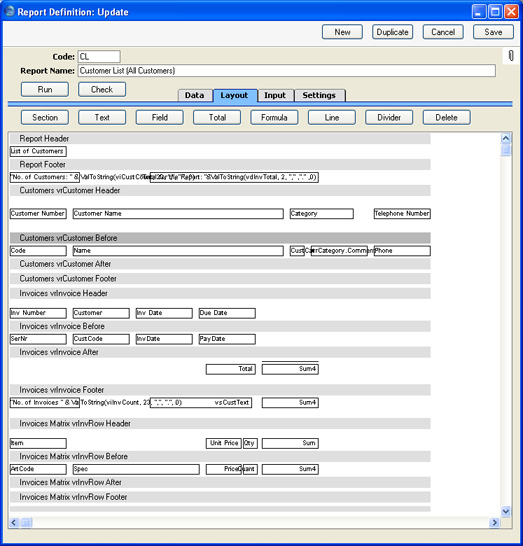The height and width of the screenshot is (546, 523).
Task: Select the 'Category' label box
Action: 322,213
